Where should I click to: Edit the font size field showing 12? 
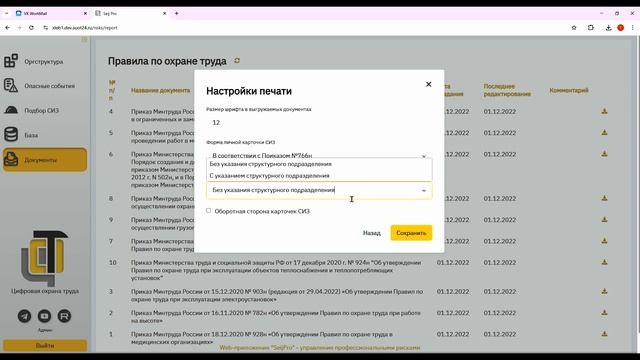[319, 122]
